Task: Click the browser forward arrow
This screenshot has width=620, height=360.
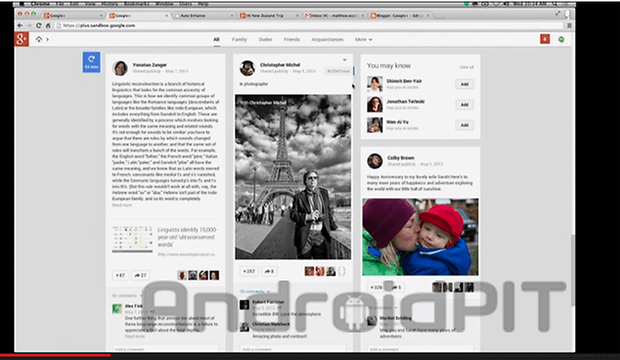Action: [29, 25]
